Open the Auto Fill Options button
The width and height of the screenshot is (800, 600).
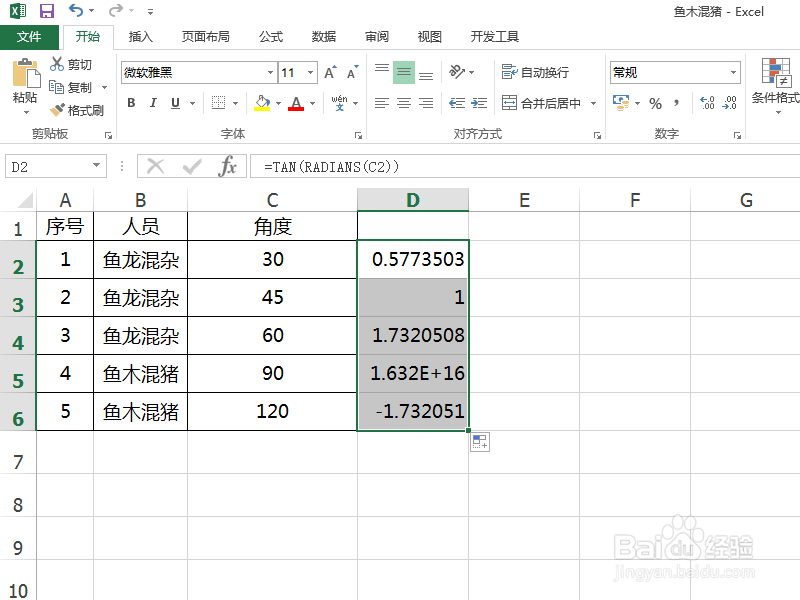click(x=480, y=442)
